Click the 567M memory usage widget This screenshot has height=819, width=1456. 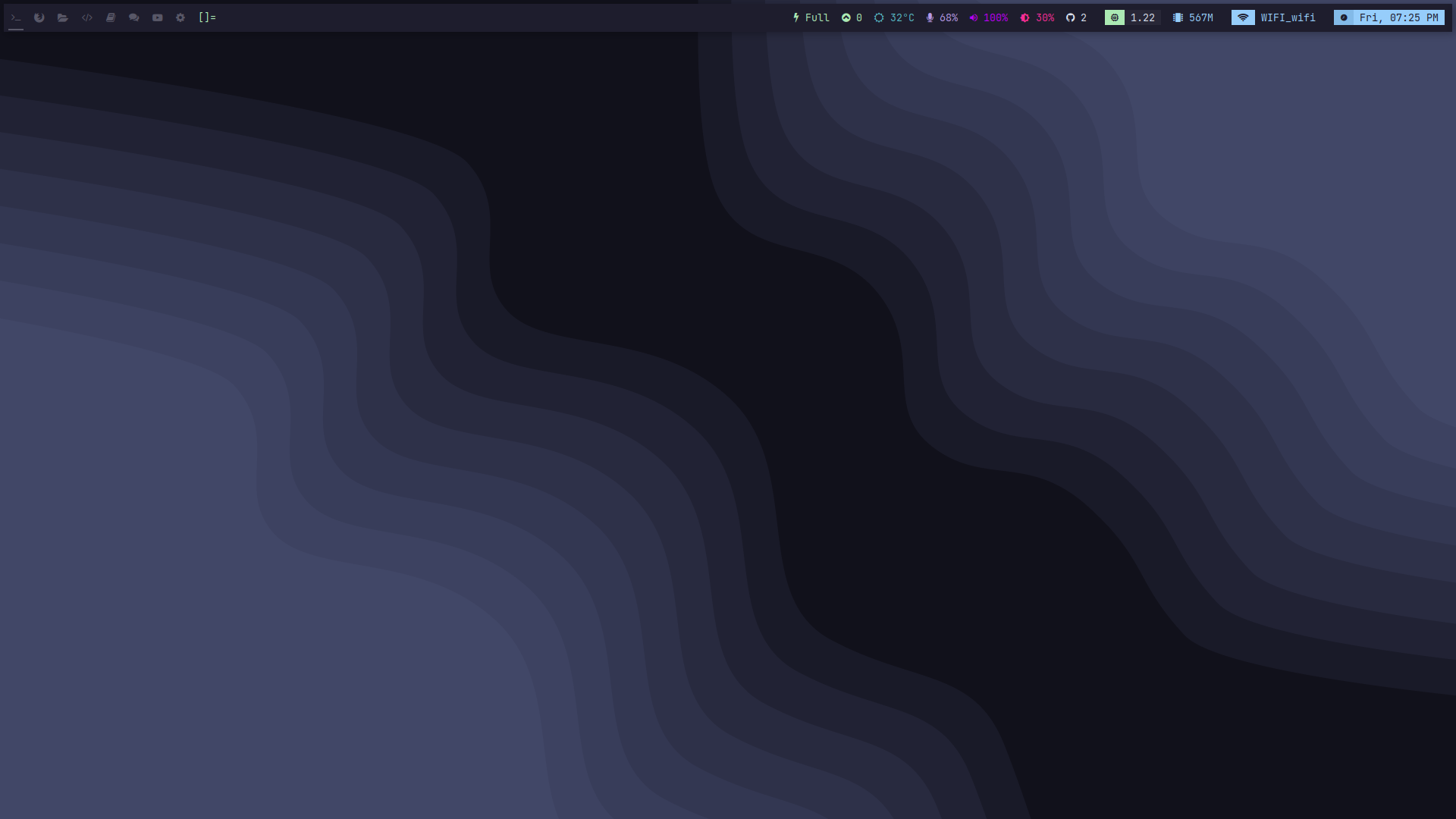(x=1193, y=17)
